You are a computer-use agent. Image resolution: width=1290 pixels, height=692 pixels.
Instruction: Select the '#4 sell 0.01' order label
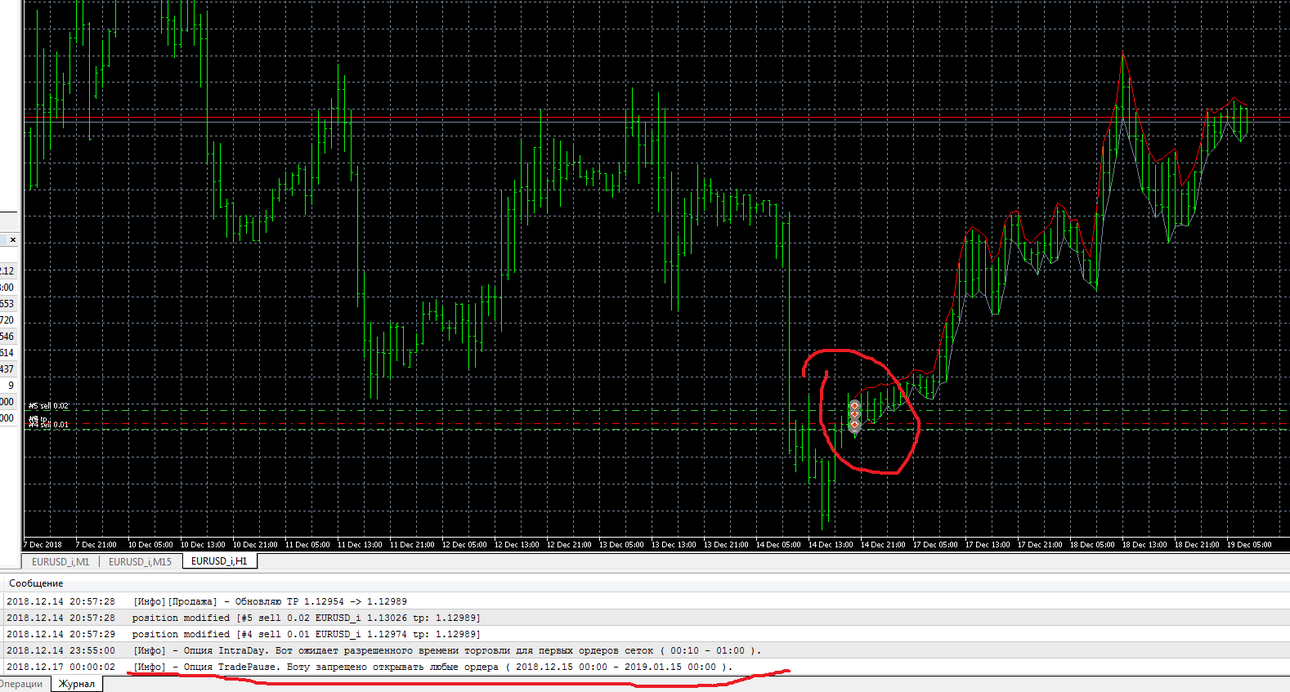49,425
